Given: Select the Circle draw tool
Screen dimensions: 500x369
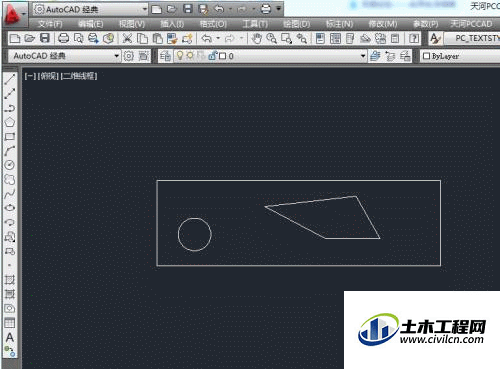Looking at the screenshot, I should [x=10, y=165].
